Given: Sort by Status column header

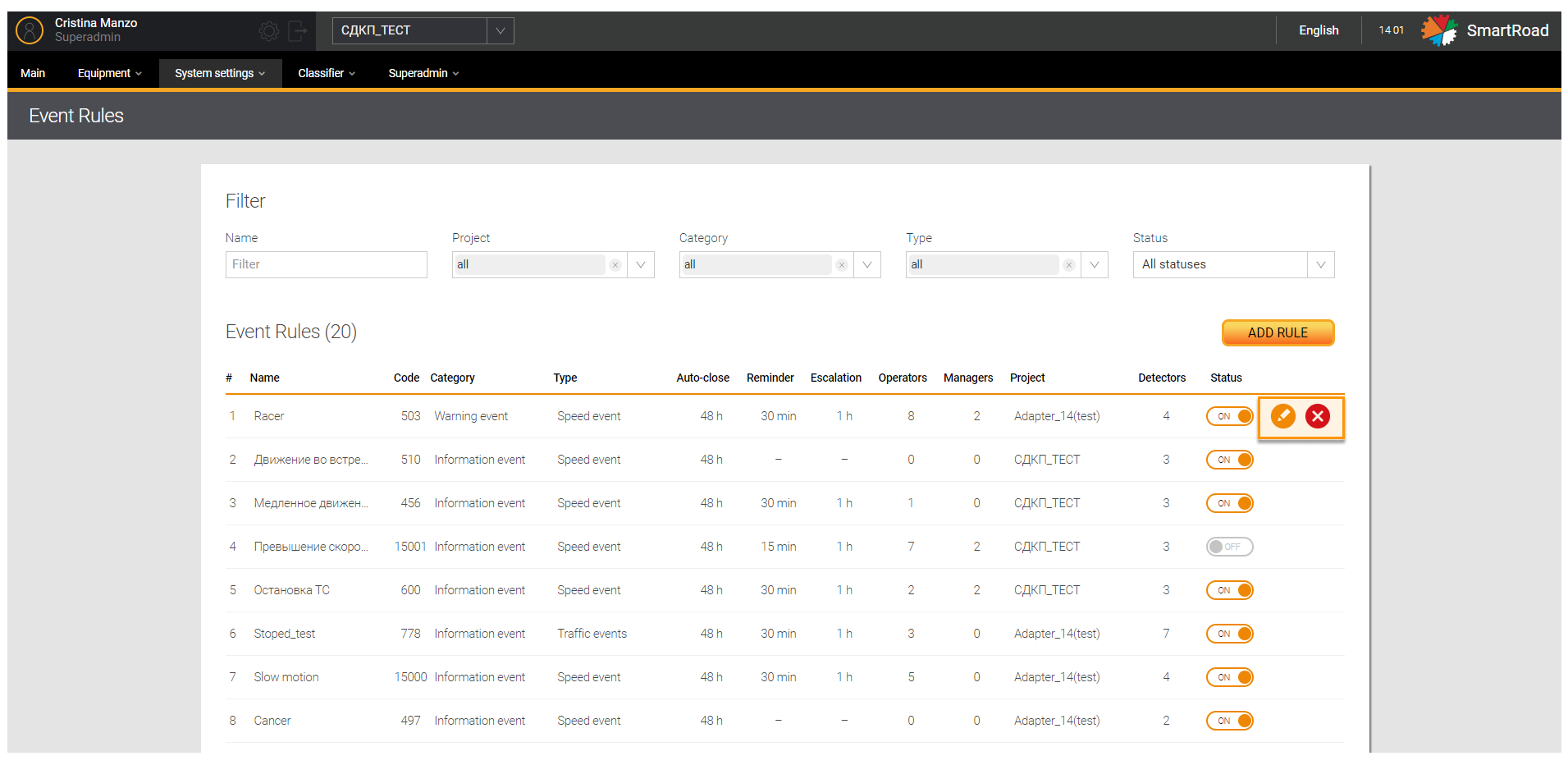Looking at the screenshot, I should click(x=1226, y=378).
